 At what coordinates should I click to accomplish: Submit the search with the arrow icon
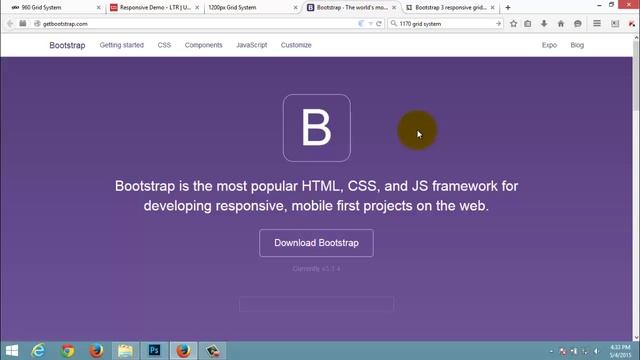click(x=498, y=24)
